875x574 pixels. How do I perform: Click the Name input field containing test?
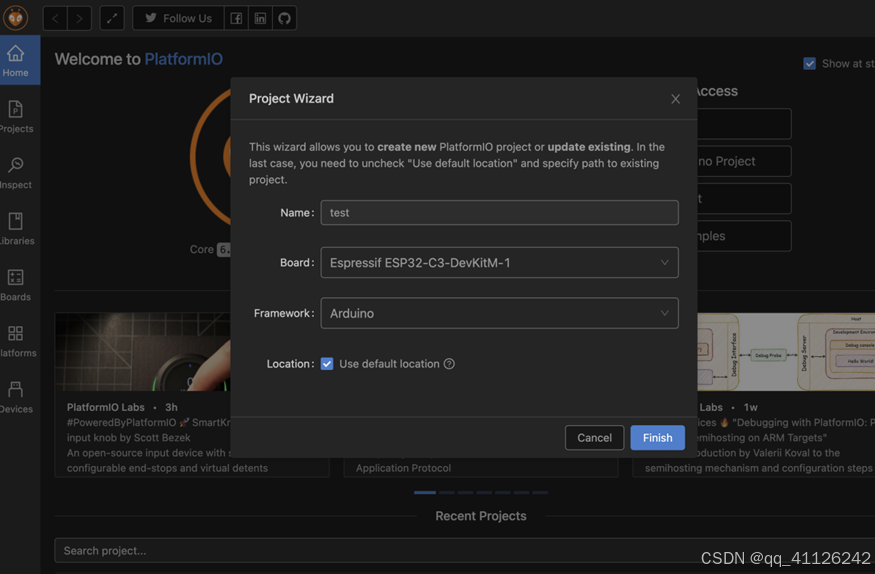tap(499, 213)
